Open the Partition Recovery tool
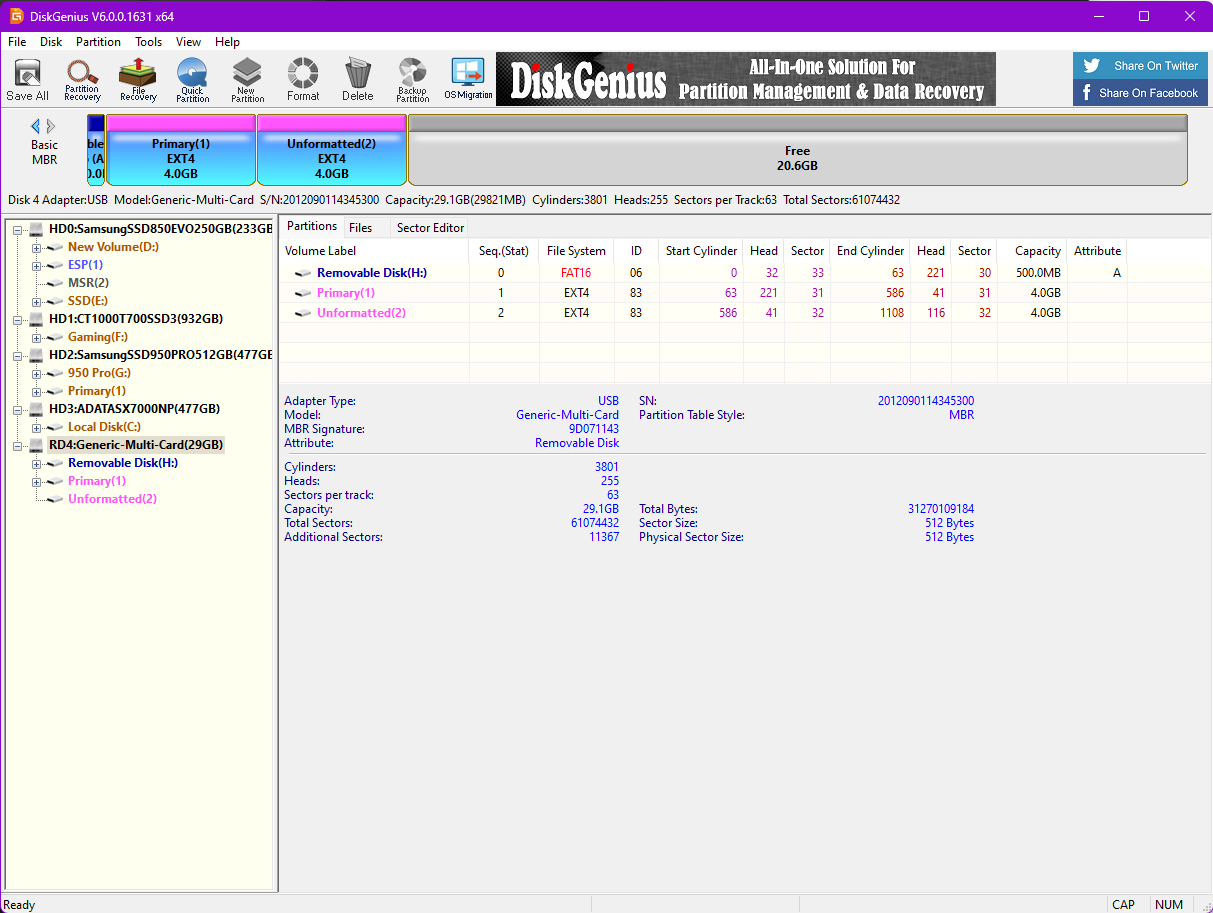1213x913 pixels. pyautogui.click(x=82, y=79)
